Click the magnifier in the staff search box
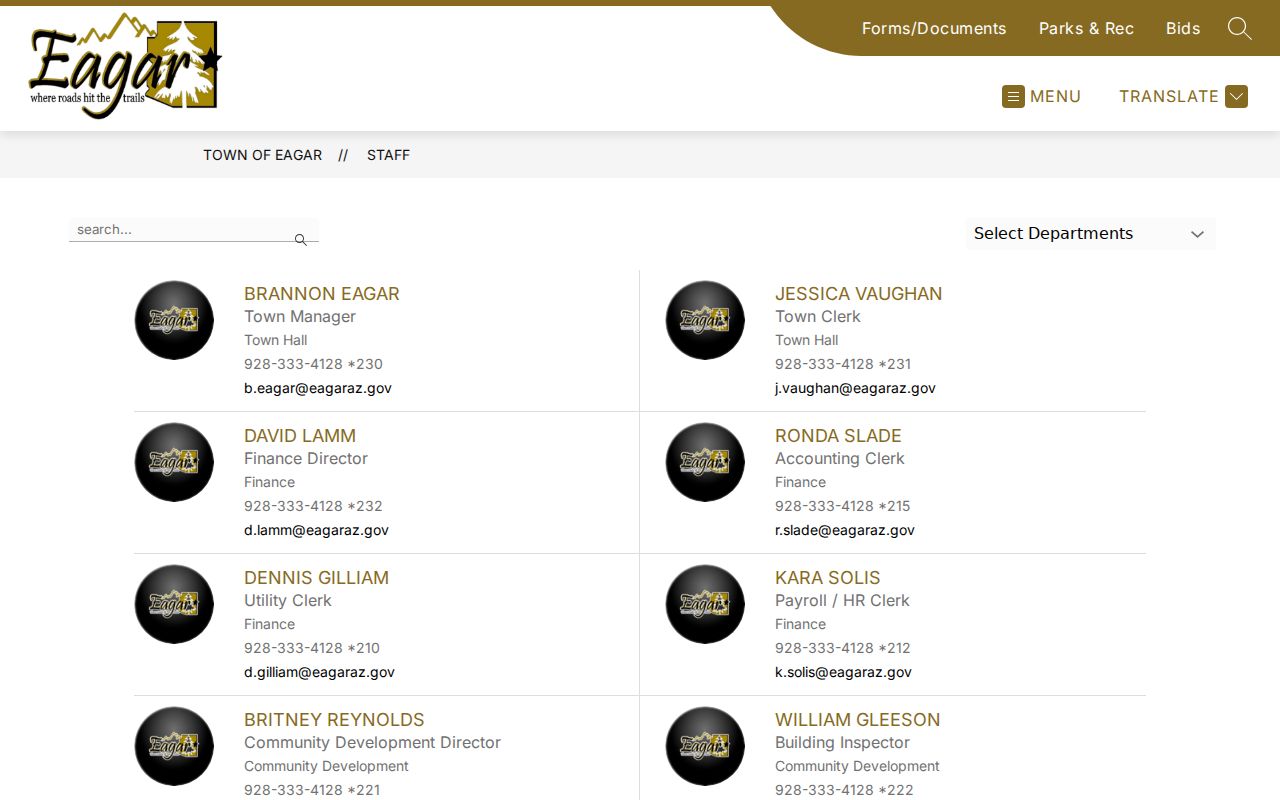 [x=300, y=240]
